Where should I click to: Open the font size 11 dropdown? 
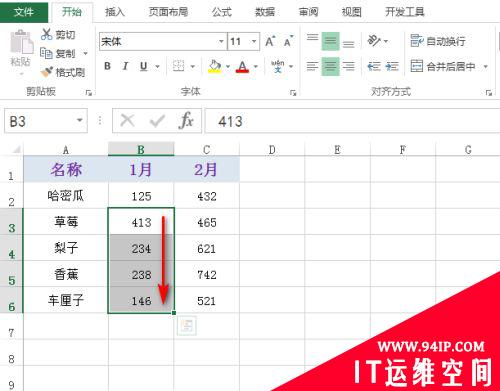click(254, 41)
